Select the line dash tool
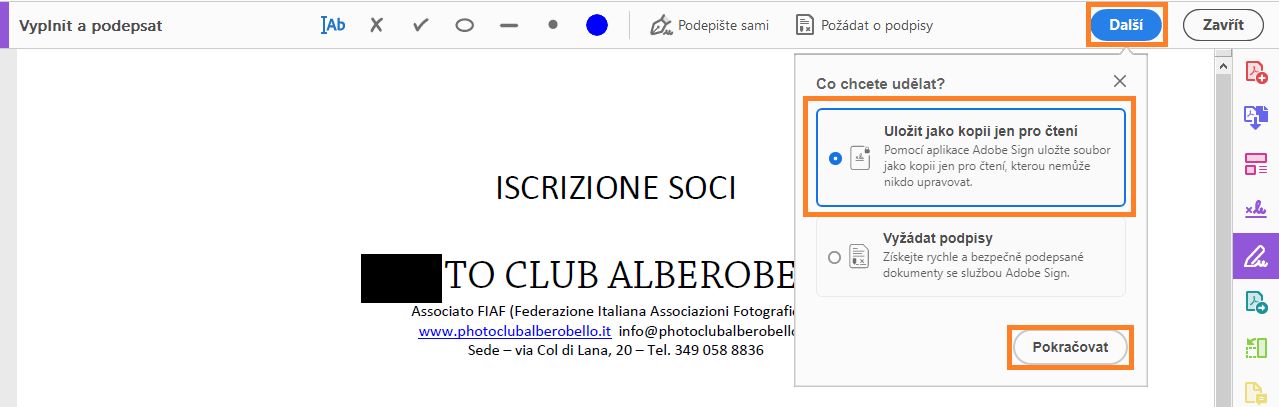1279x407 pixels. 508,25
